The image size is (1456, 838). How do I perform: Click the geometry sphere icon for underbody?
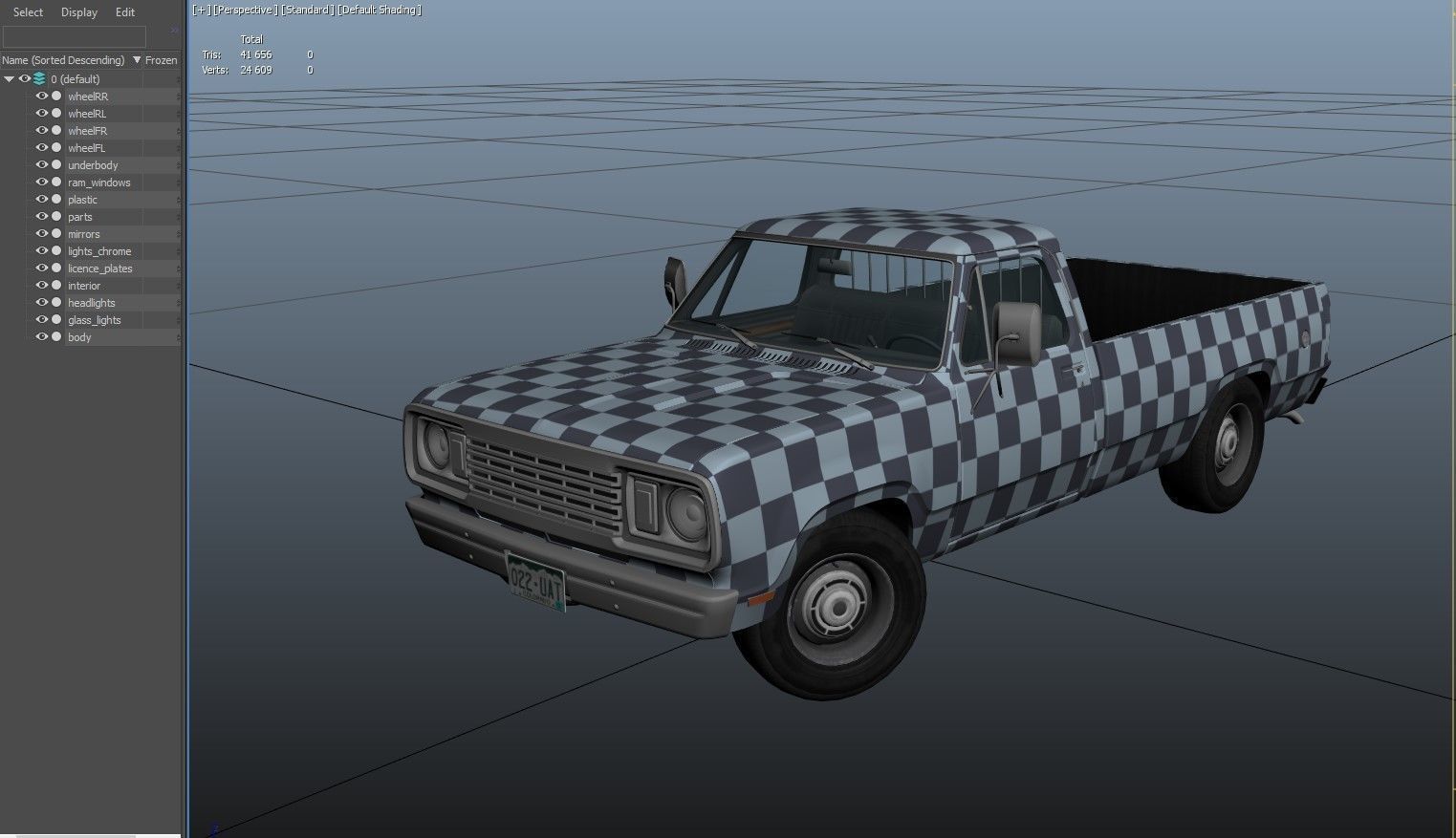click(x=56, y=165)
